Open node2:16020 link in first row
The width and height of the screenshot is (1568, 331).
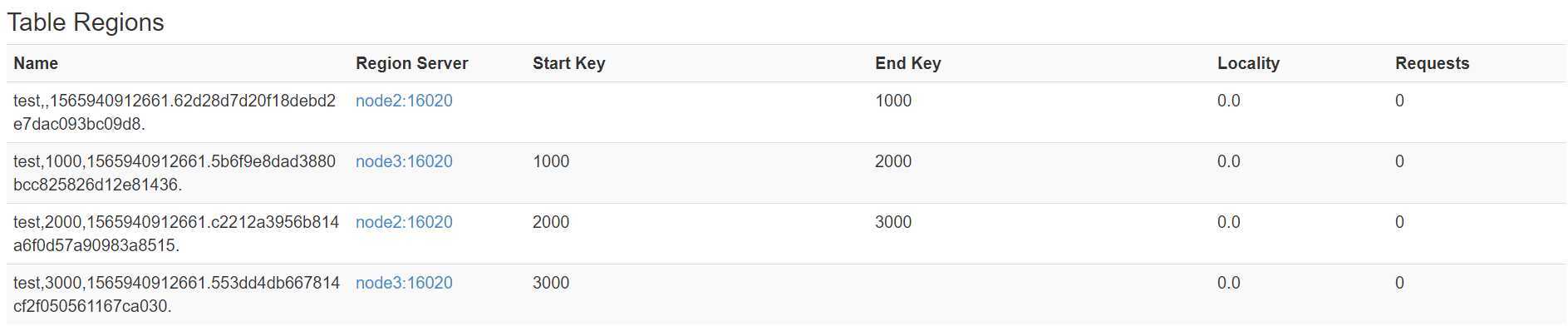[404, 101]
